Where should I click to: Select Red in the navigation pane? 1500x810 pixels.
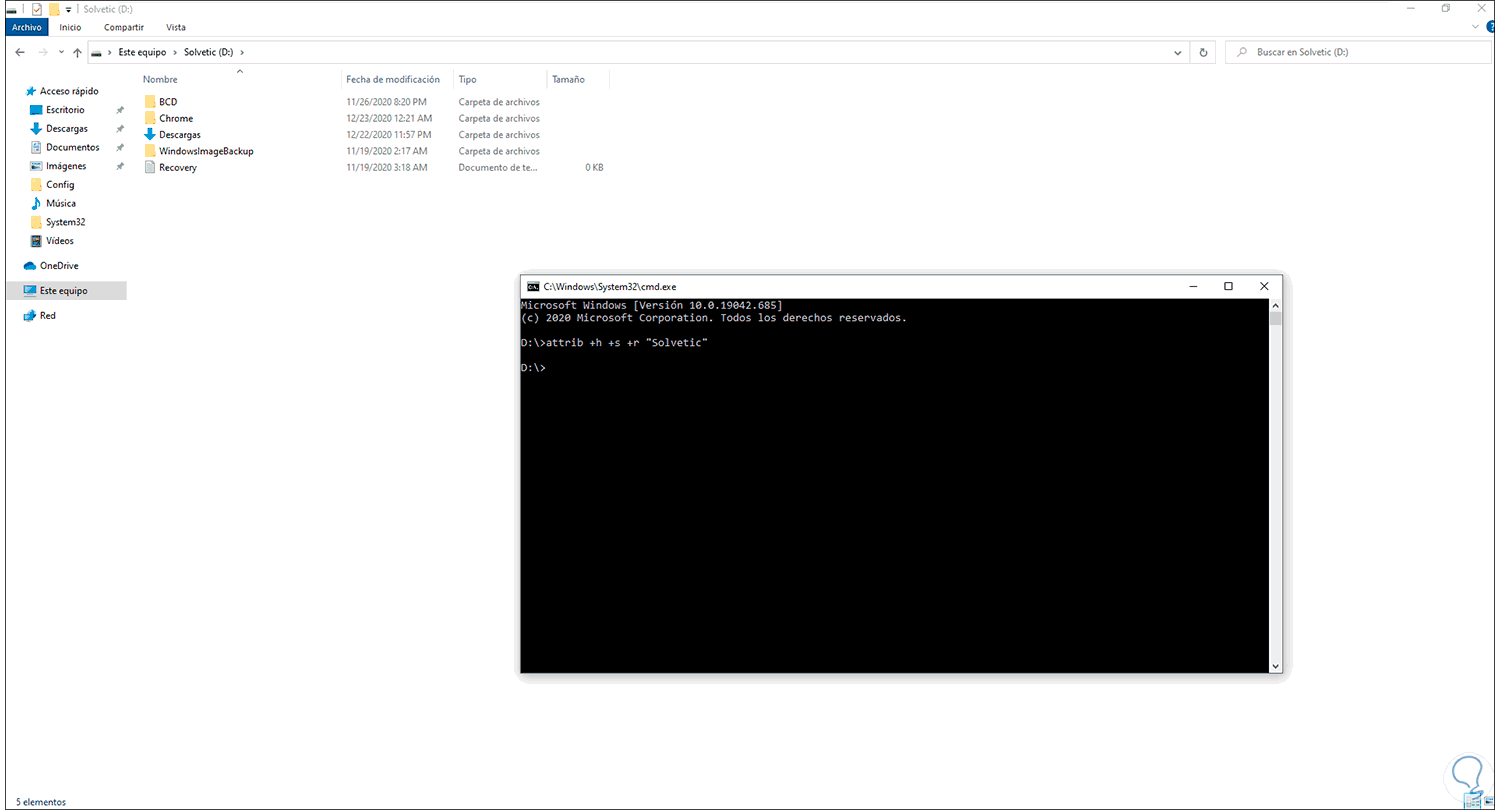pyautogui.click(x=44, y=315)
